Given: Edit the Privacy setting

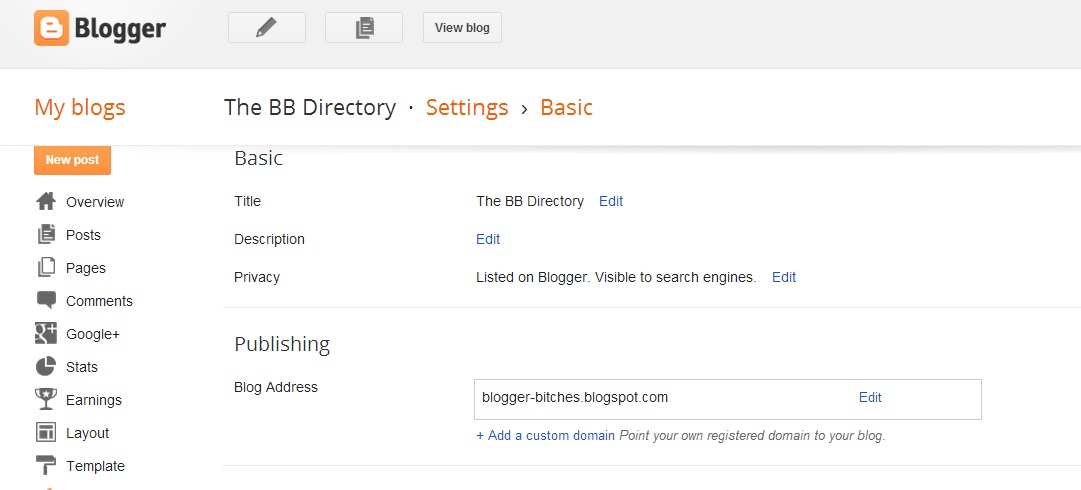Looking at the screenshot, I should pos(784,277).
